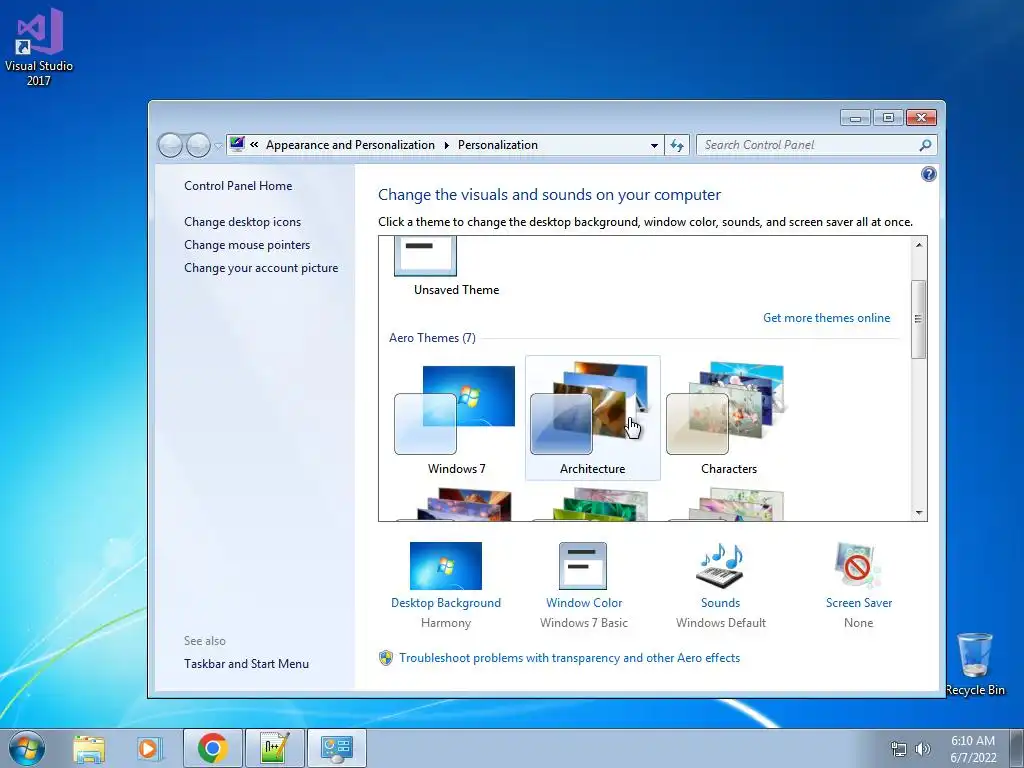Click the Screen Saver text link

pos(858,603)
